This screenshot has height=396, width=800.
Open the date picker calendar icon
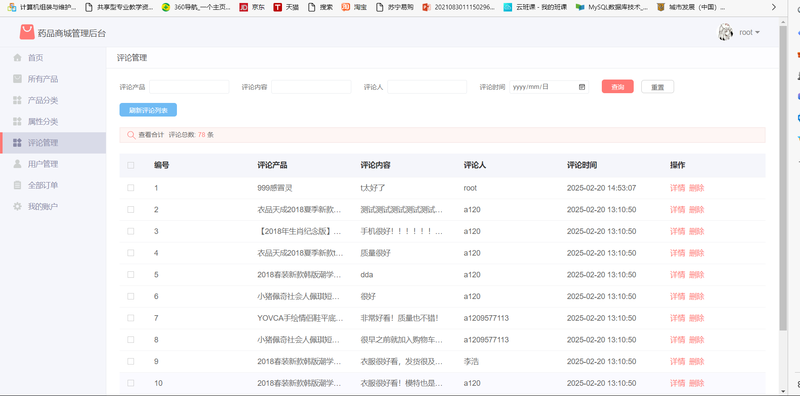coord(582,87)
